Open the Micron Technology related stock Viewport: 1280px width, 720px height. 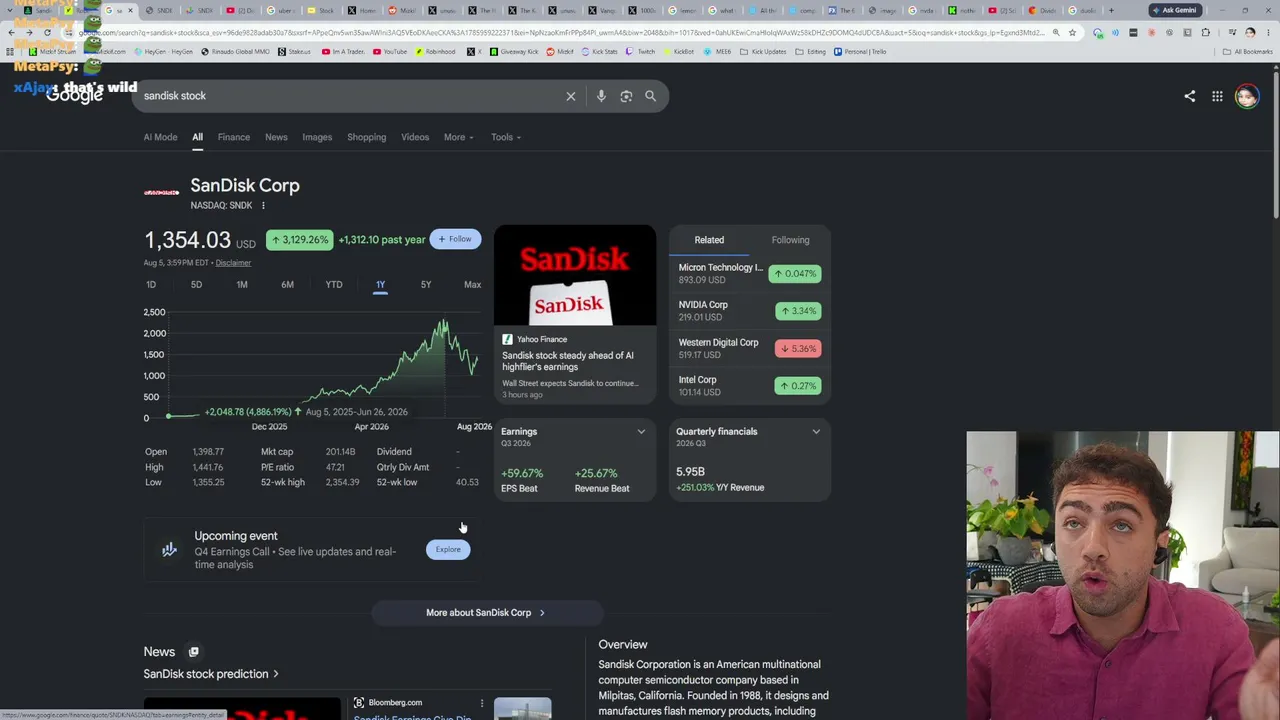tap(750, 273)
